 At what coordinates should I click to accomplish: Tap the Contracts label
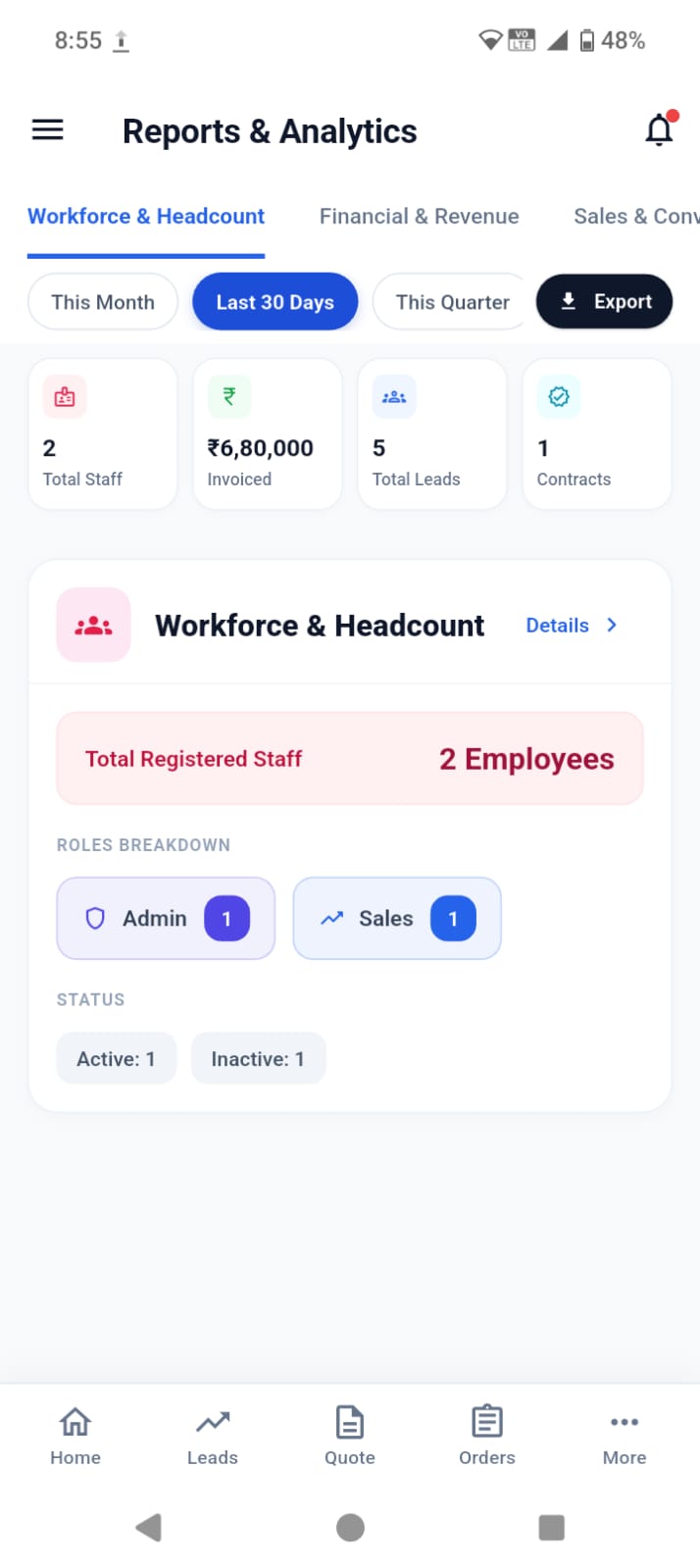click(574, 479)
